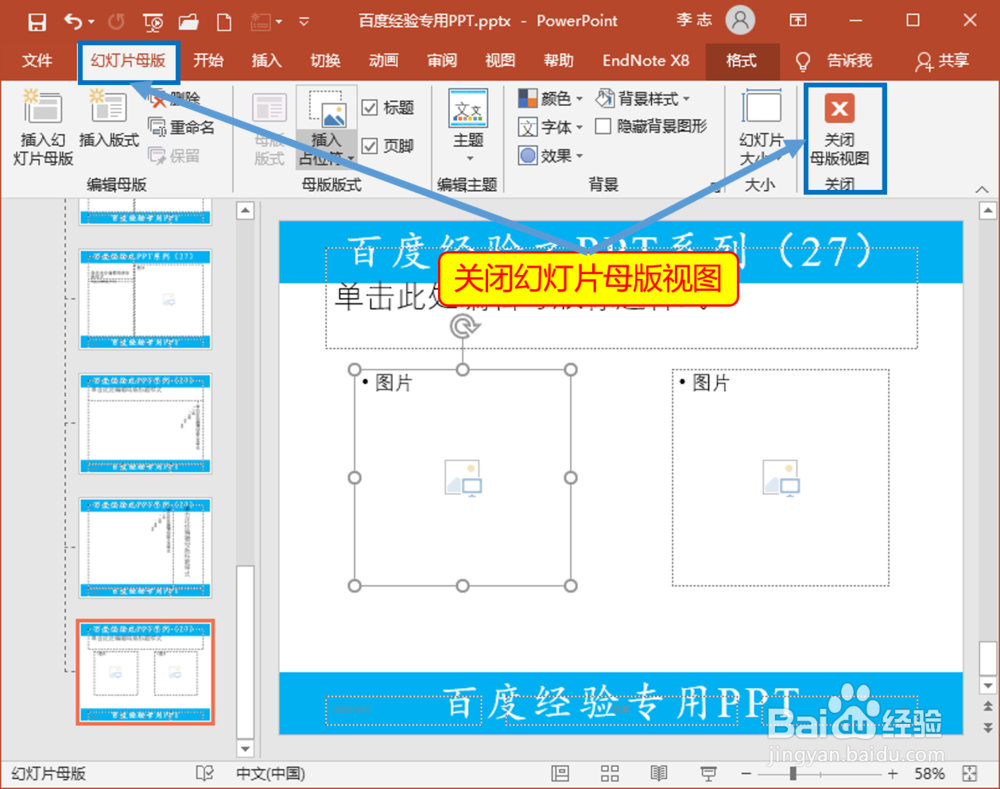Click 保留 preserve button
Viewport: 1000px width, 789px height.
point(174,156)
